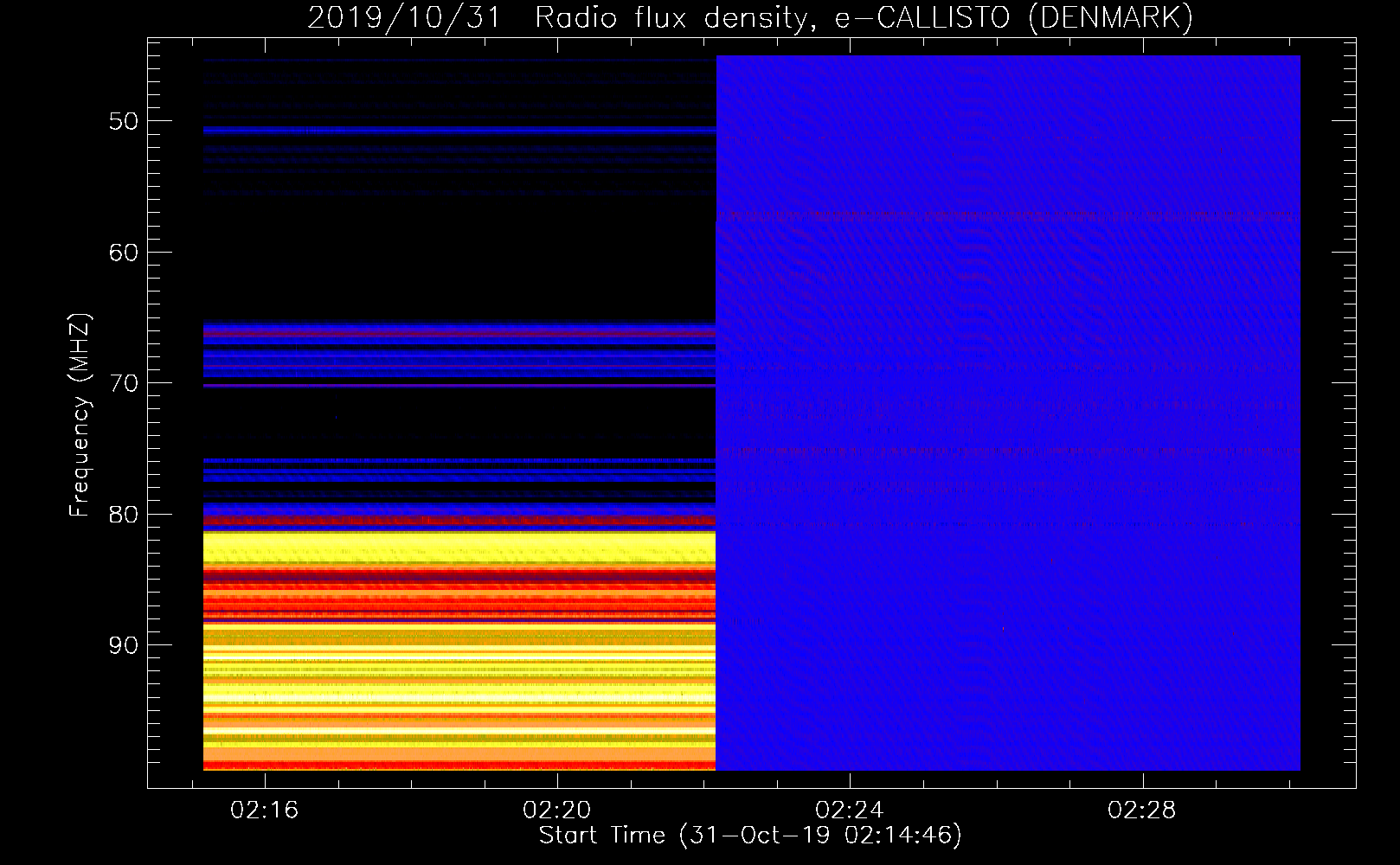This screenshot has width=1400, height=865.
Task: Click the solid blue spectrogram region
Action: pos(1008,413)
